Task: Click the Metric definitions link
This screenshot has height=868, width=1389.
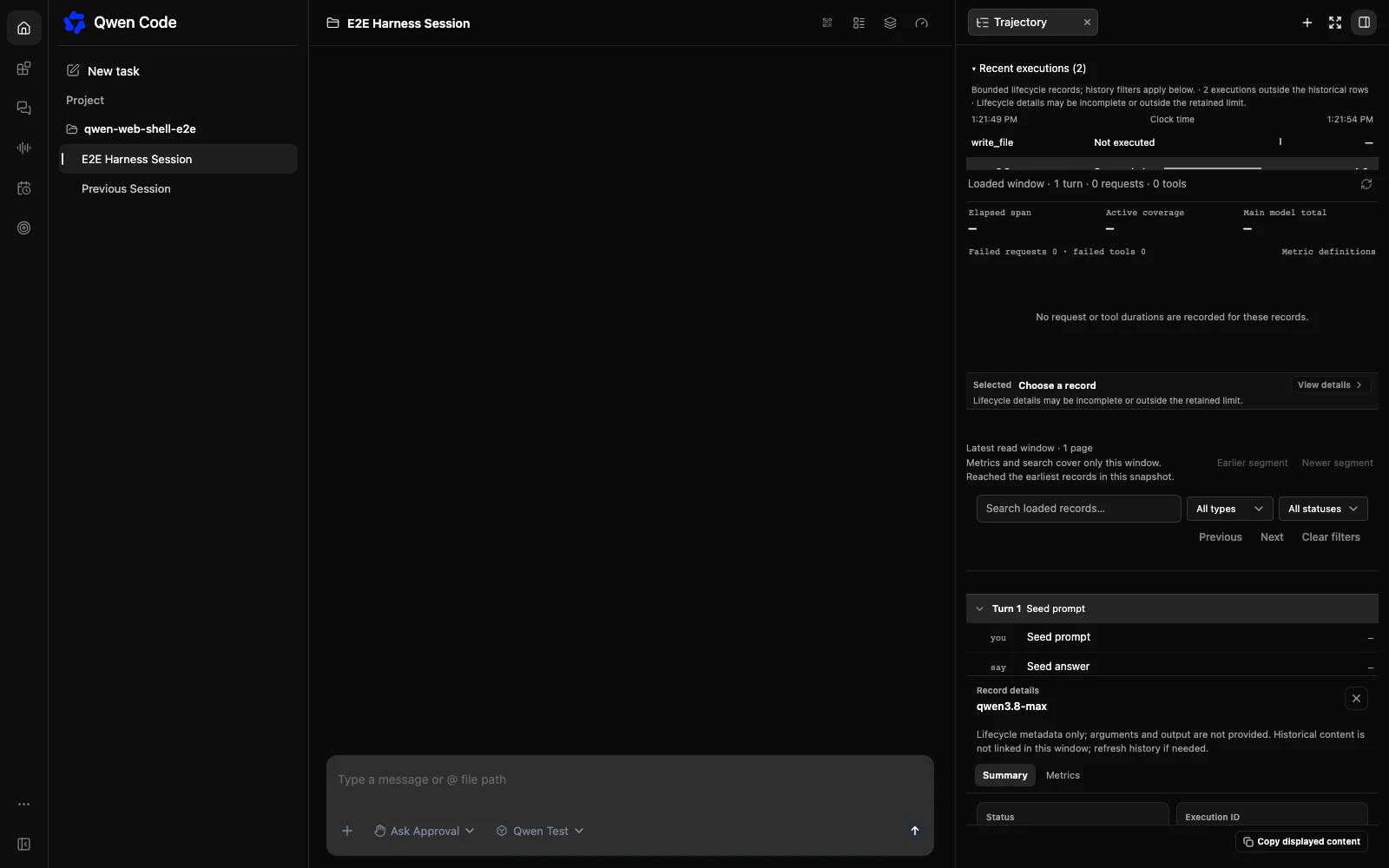Action: [x=1328, y=252]
